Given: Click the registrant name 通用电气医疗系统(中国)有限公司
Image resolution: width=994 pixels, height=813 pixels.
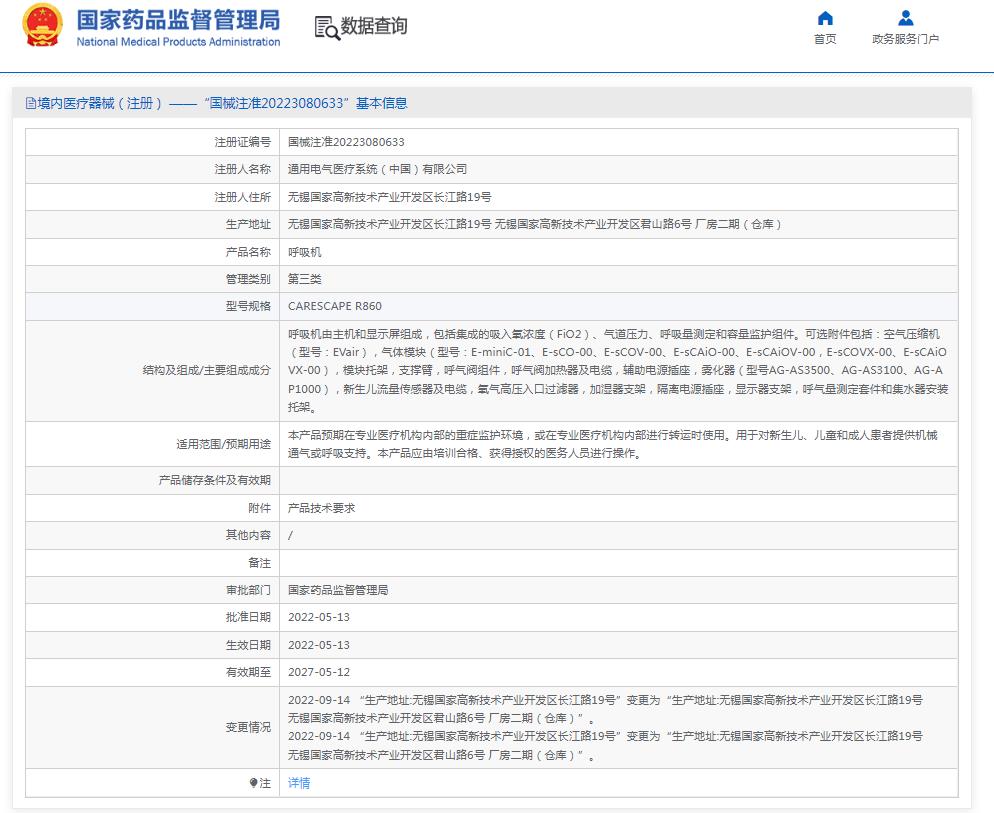Looking at the screenshot, I should pos(377,170).
